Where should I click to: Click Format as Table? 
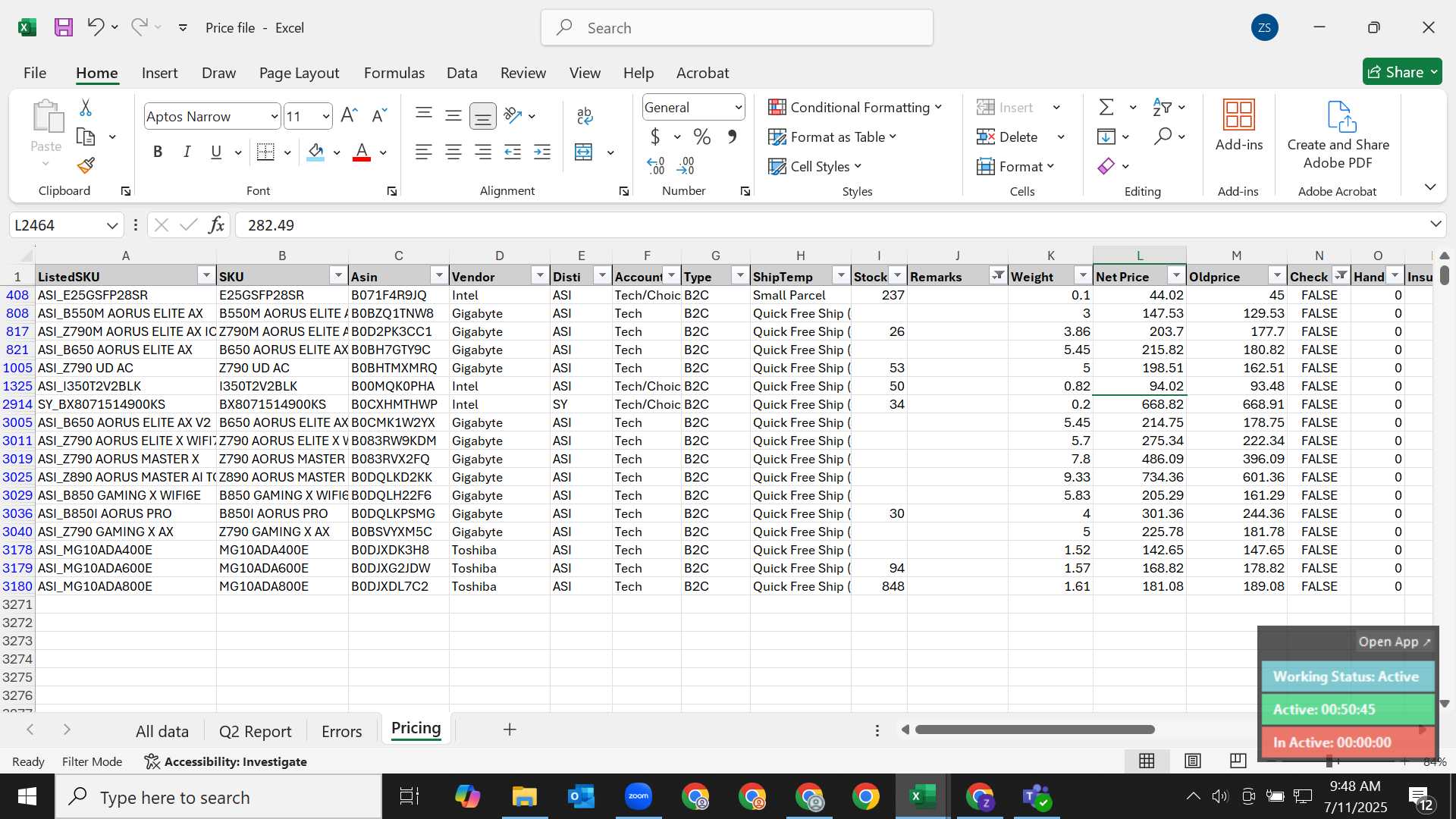coord(833,137)
